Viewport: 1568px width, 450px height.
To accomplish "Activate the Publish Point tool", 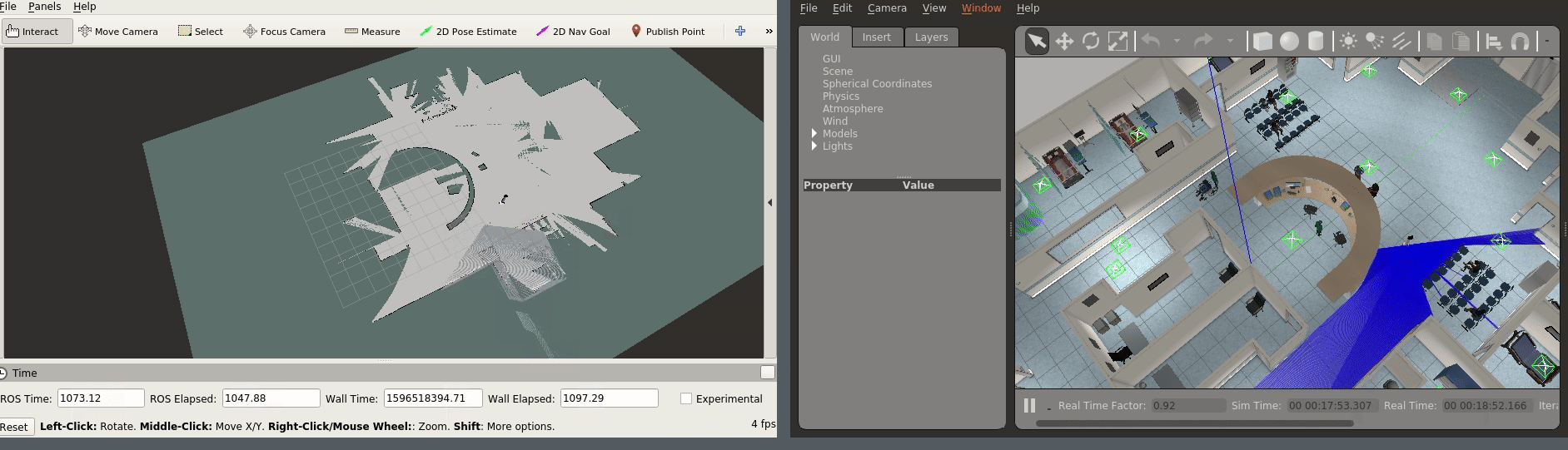I will pos(667,32).
